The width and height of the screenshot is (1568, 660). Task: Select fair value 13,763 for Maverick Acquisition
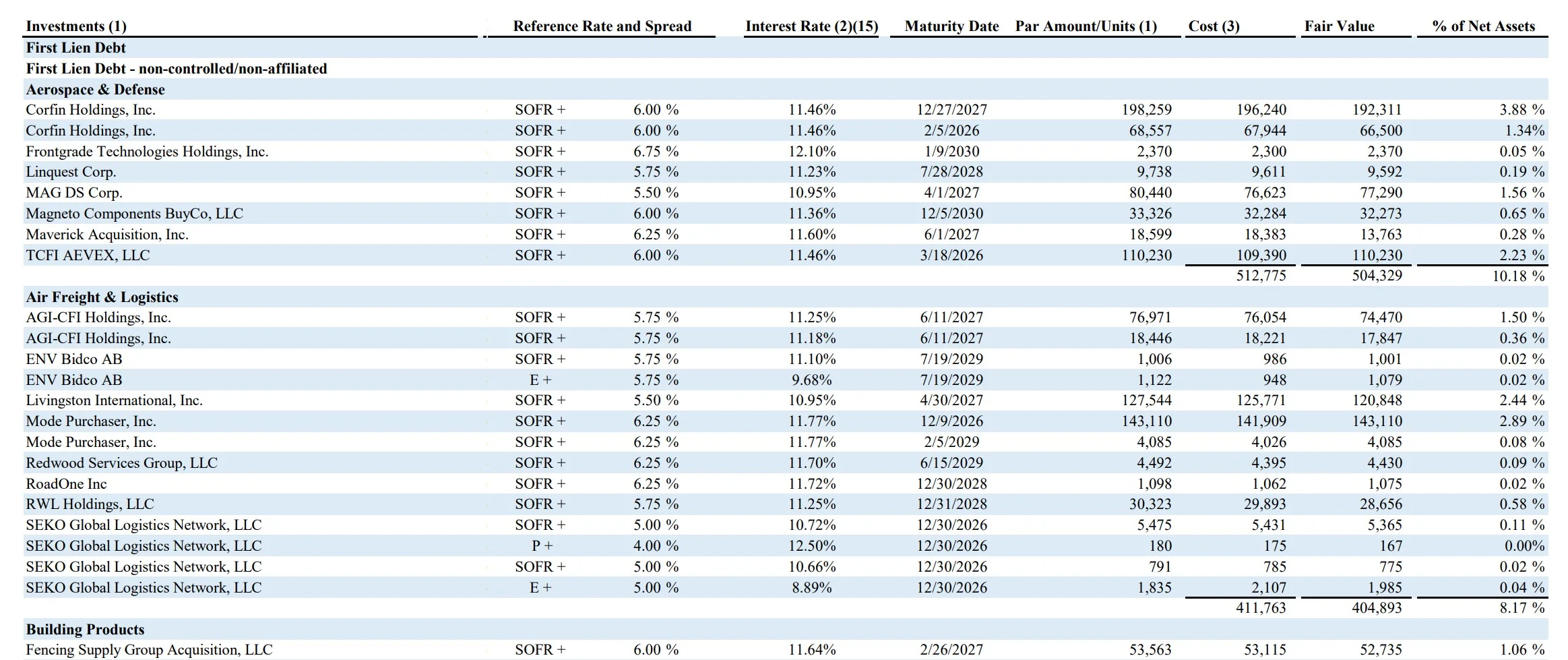click(x=1381, y=235)
